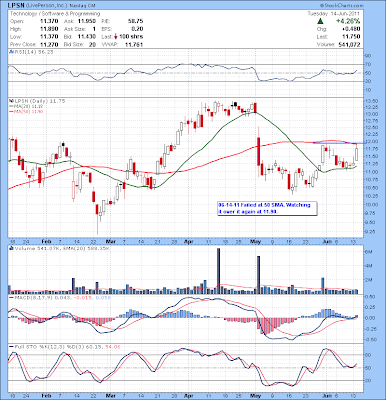This screenshot has height=400, width=386.
Task: Click the VWAP value 11.761
Action: pos(134,44)
